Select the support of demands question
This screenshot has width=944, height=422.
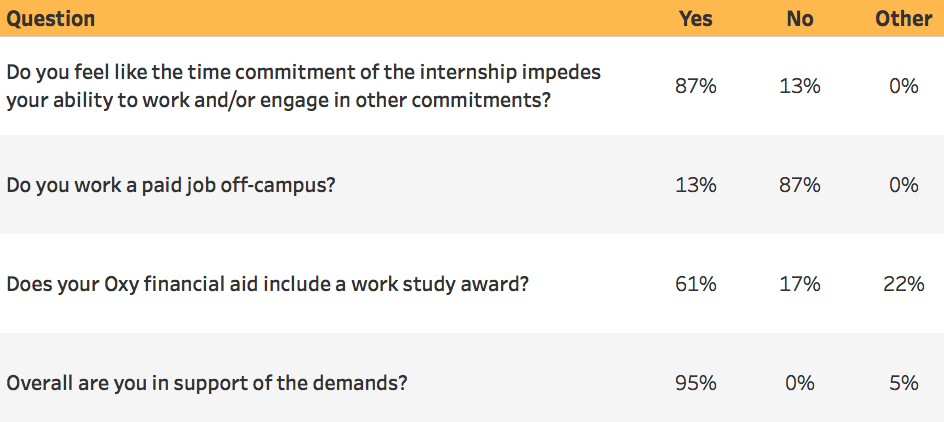click(206, 383)
